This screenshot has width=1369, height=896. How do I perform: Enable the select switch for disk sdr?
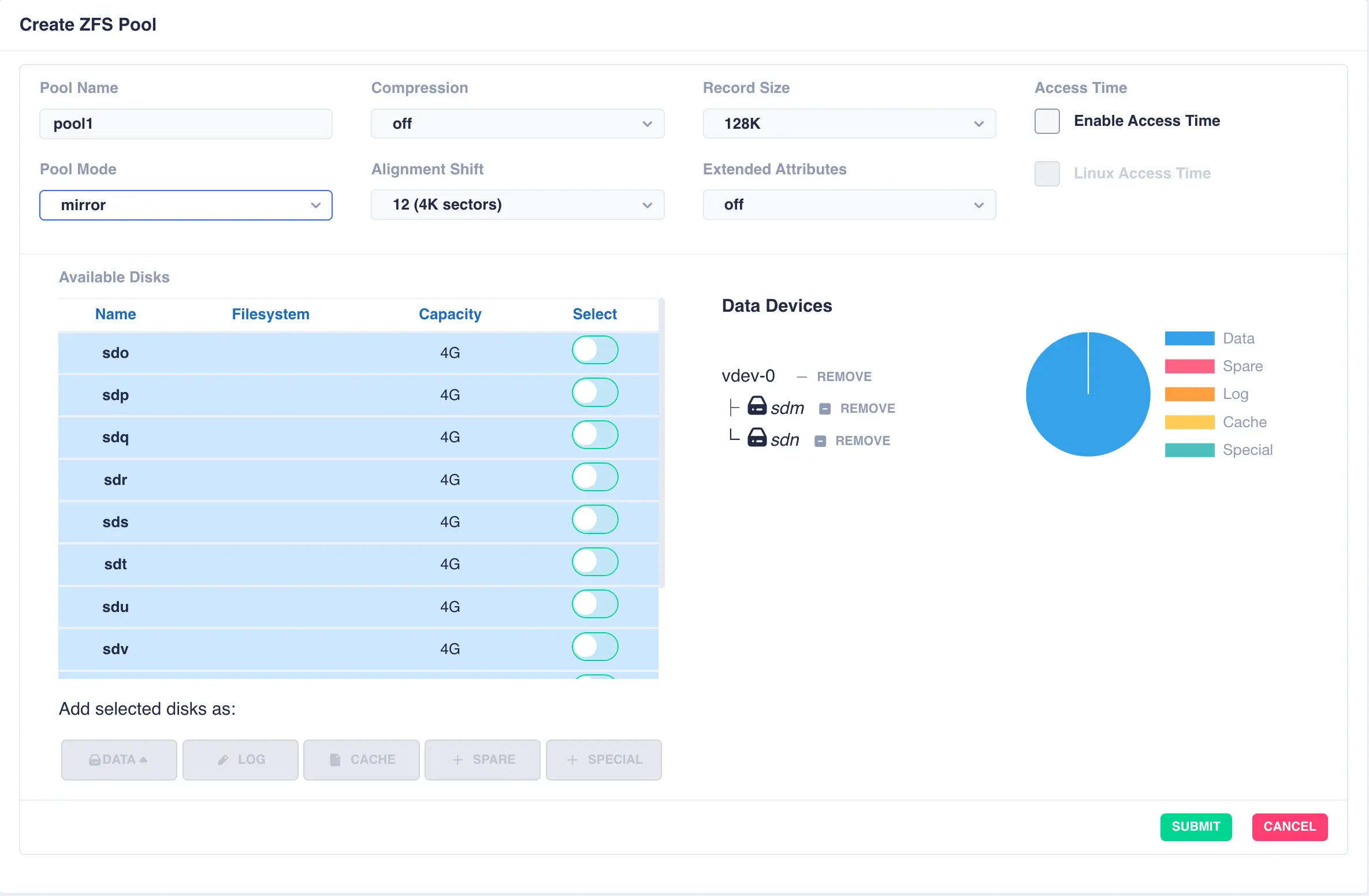[x=595, y=477]
